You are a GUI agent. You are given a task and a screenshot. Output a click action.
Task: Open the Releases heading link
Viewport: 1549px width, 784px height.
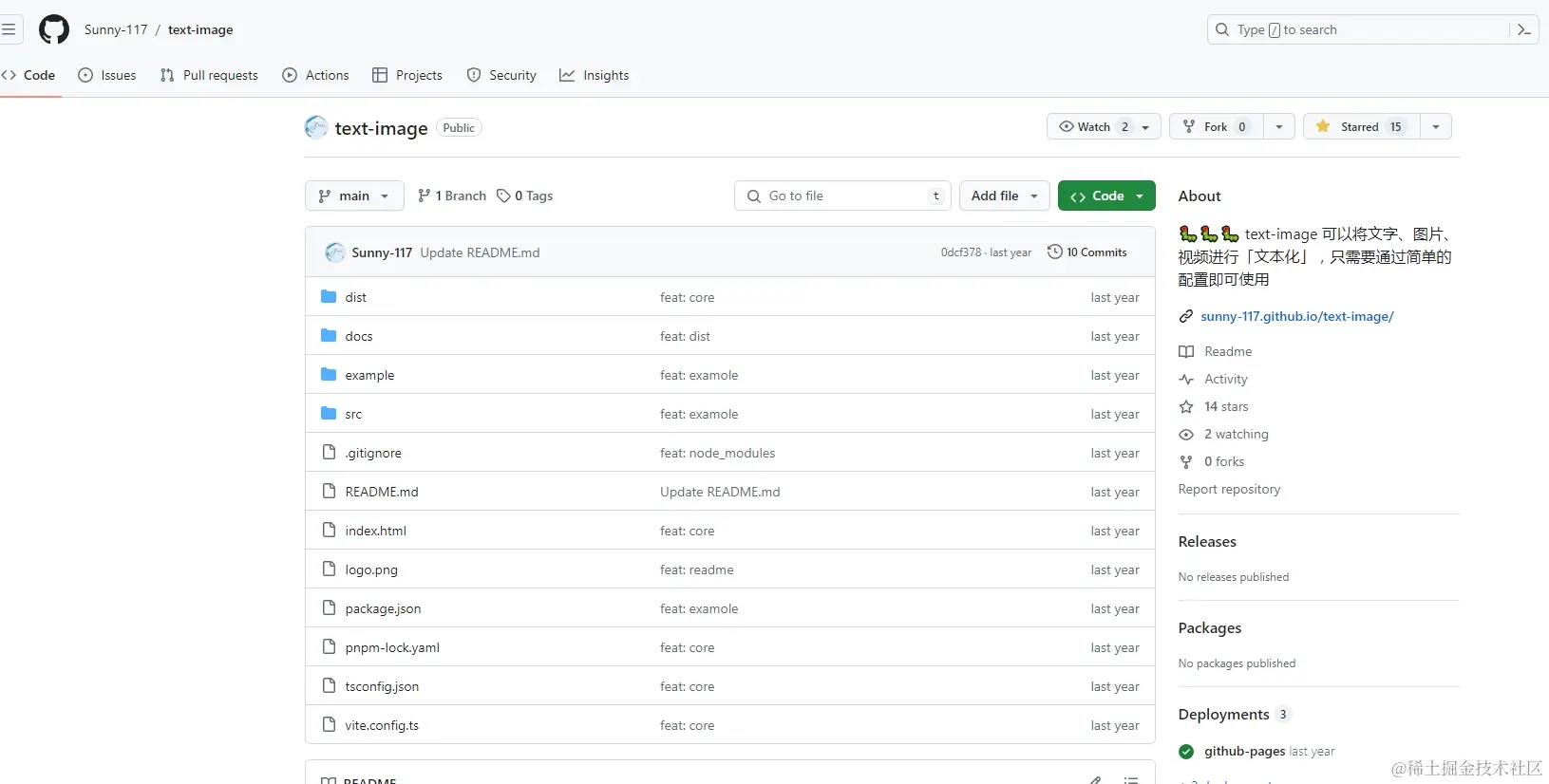[x=1207, y=542]
